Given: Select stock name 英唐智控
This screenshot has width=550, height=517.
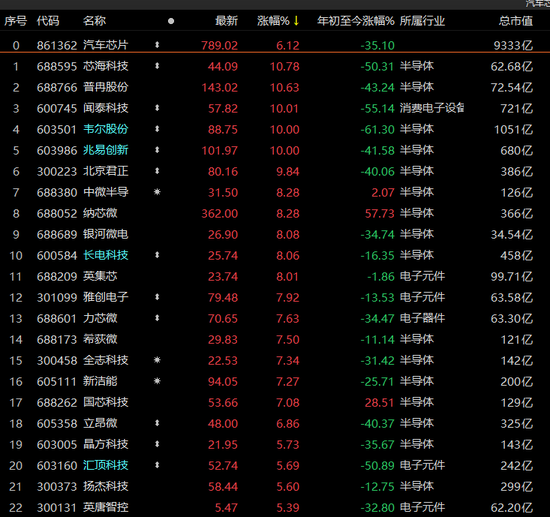Looking at the screenshot, I should pos(106,507).
